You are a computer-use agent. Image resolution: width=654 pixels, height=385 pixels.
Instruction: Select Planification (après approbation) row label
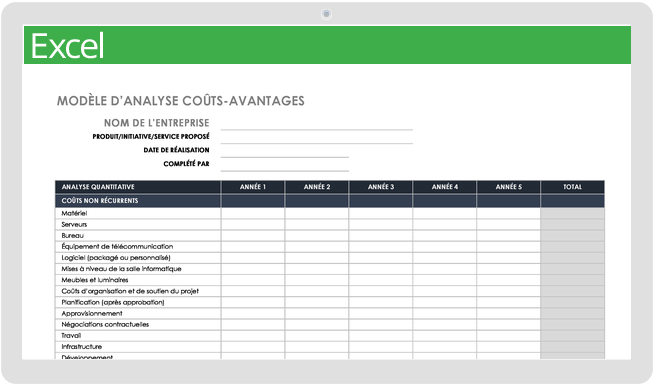[x=113, y=302]
